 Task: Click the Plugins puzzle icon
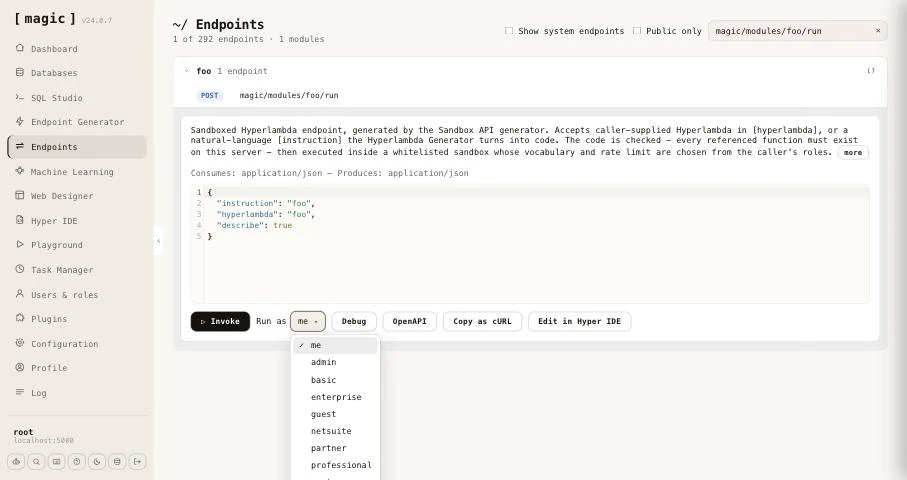(20, 318)
